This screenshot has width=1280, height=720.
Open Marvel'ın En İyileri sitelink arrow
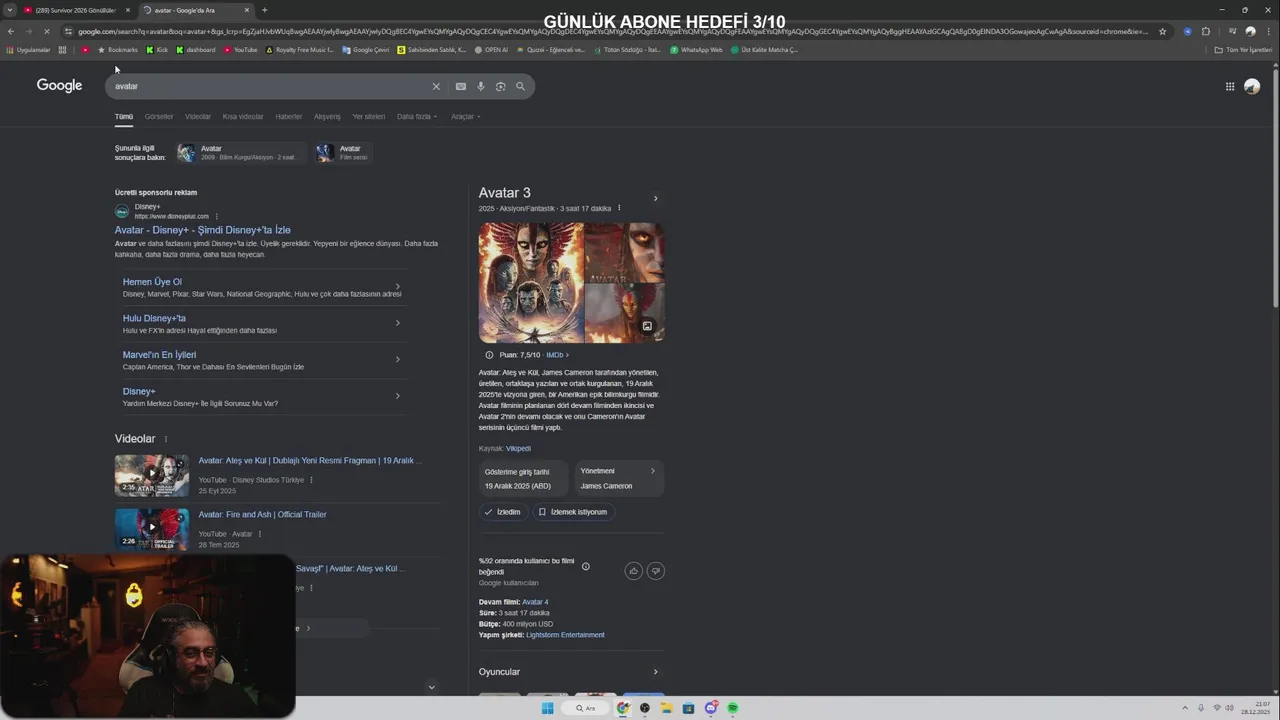click(398, 359)
